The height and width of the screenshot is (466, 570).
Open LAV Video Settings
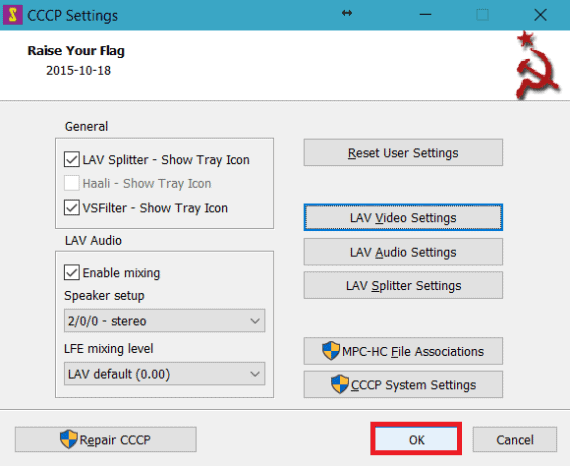tap(403, 217)
